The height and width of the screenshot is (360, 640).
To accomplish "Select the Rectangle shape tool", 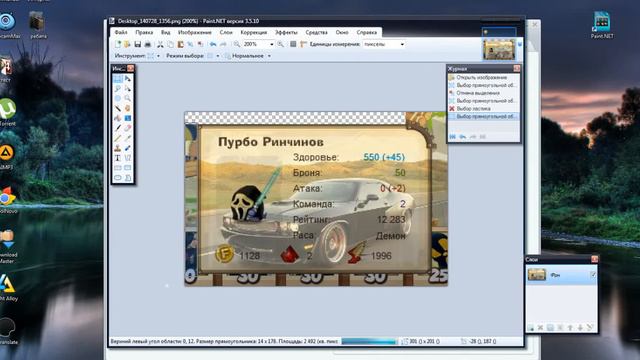I will click(x=118, y=167).
